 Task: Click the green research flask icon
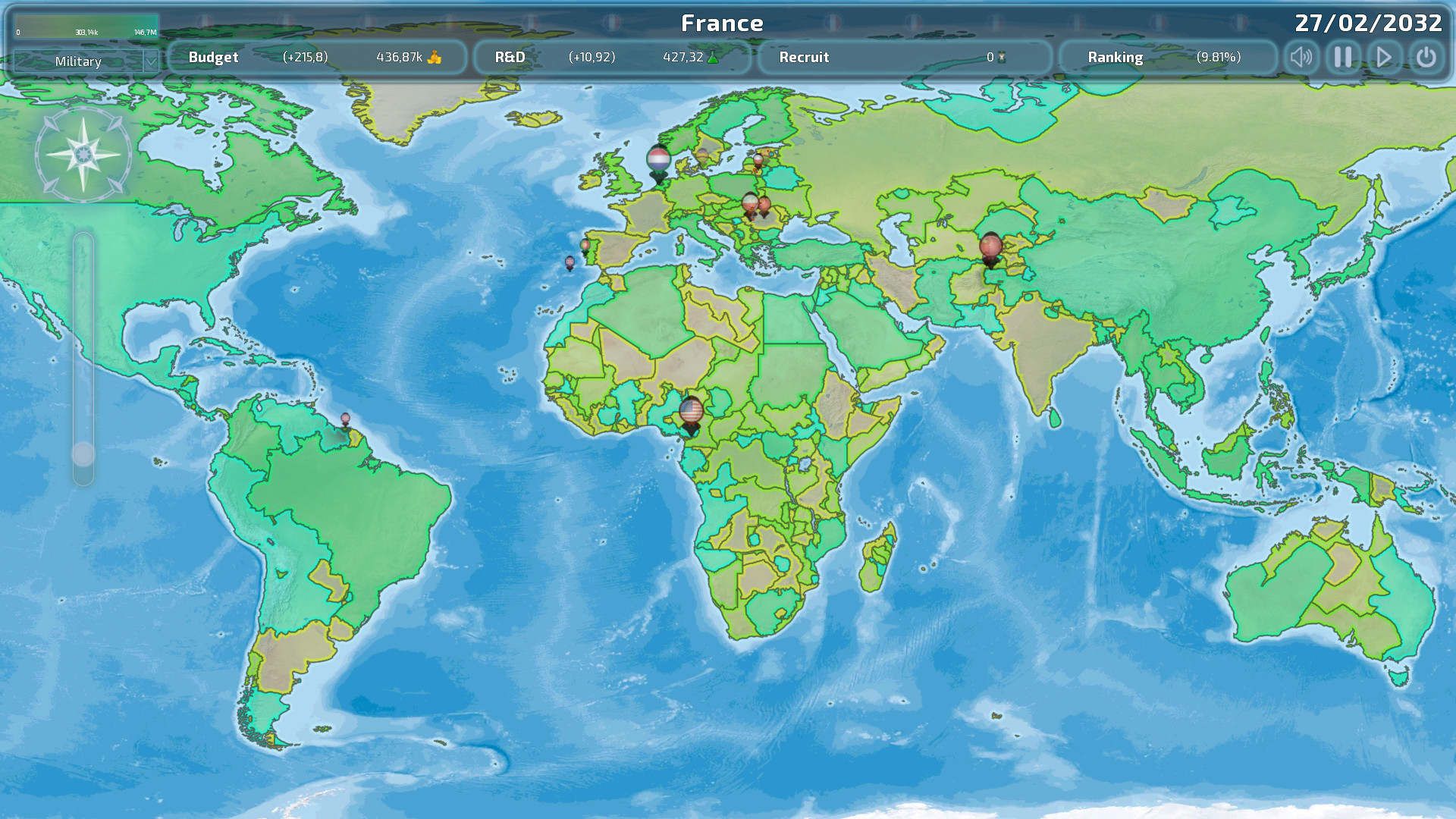[x=713, y=58]
